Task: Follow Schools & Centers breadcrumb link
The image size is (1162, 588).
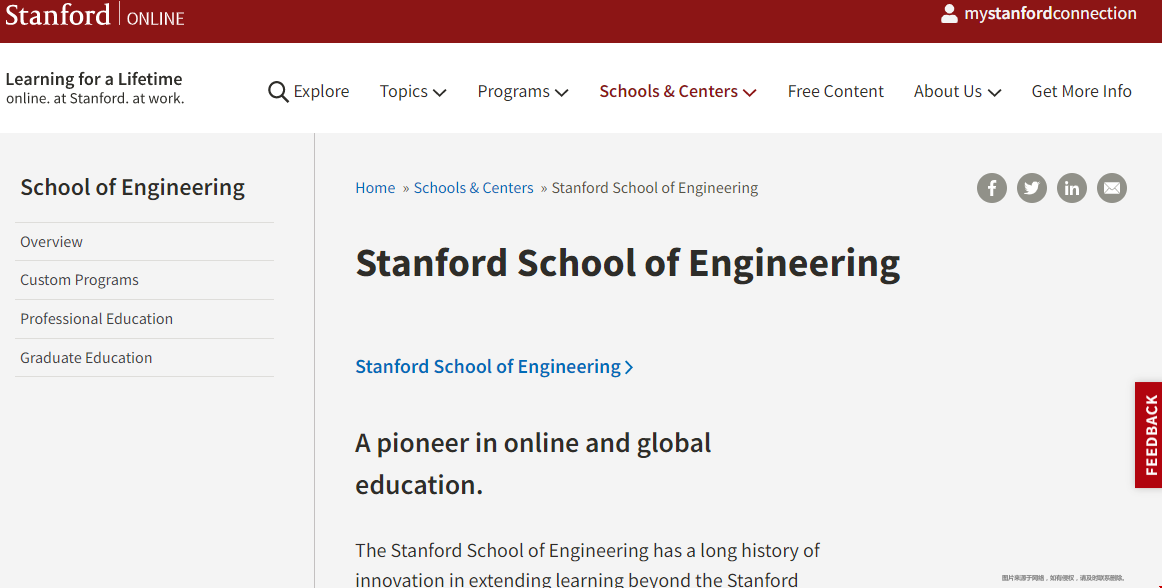Action: click(x=474, y=188)
